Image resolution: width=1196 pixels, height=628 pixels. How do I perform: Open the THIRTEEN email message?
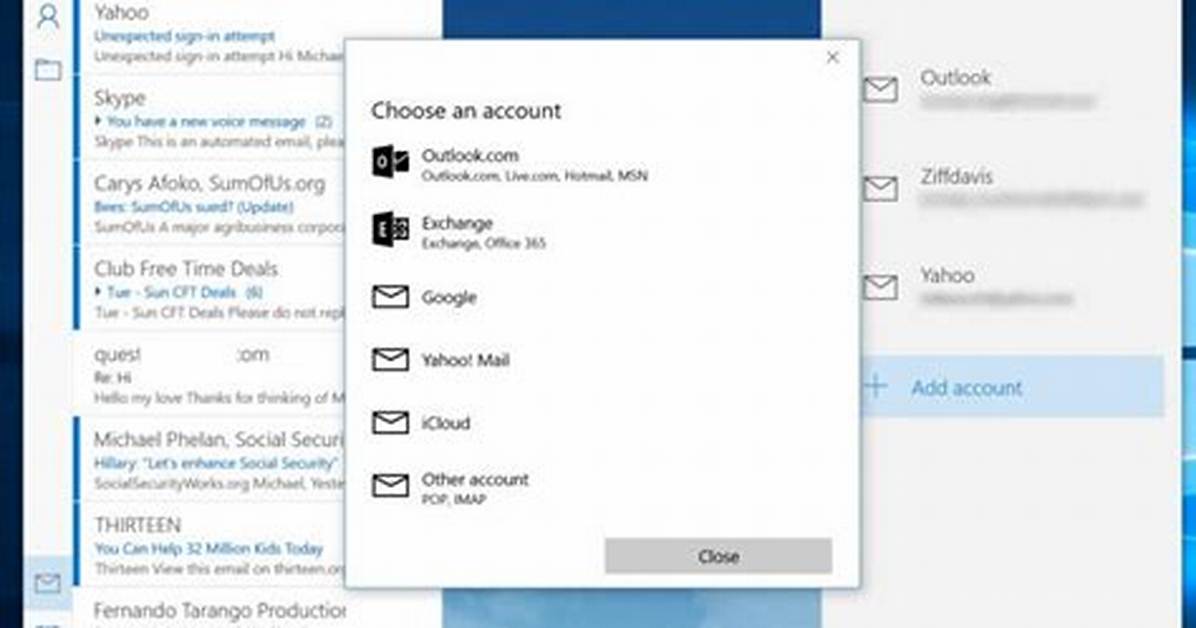(x=211, y=546)
